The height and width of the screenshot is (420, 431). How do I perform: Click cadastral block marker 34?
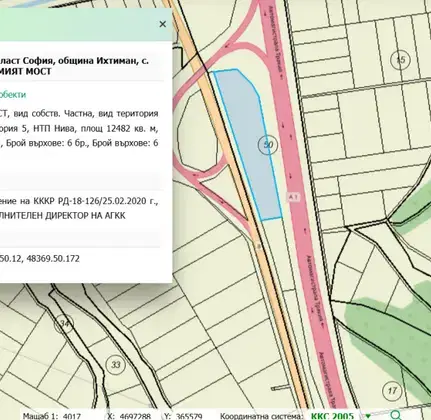(63, 324)
